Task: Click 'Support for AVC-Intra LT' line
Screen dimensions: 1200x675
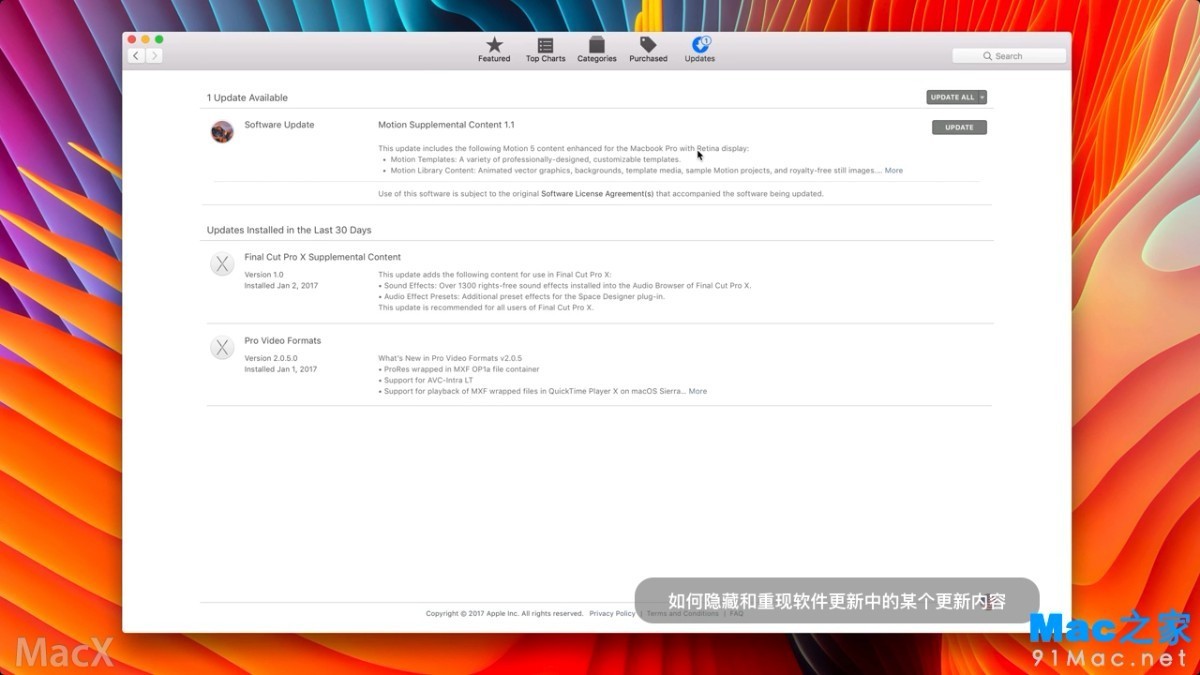Action: click(426, 380)
